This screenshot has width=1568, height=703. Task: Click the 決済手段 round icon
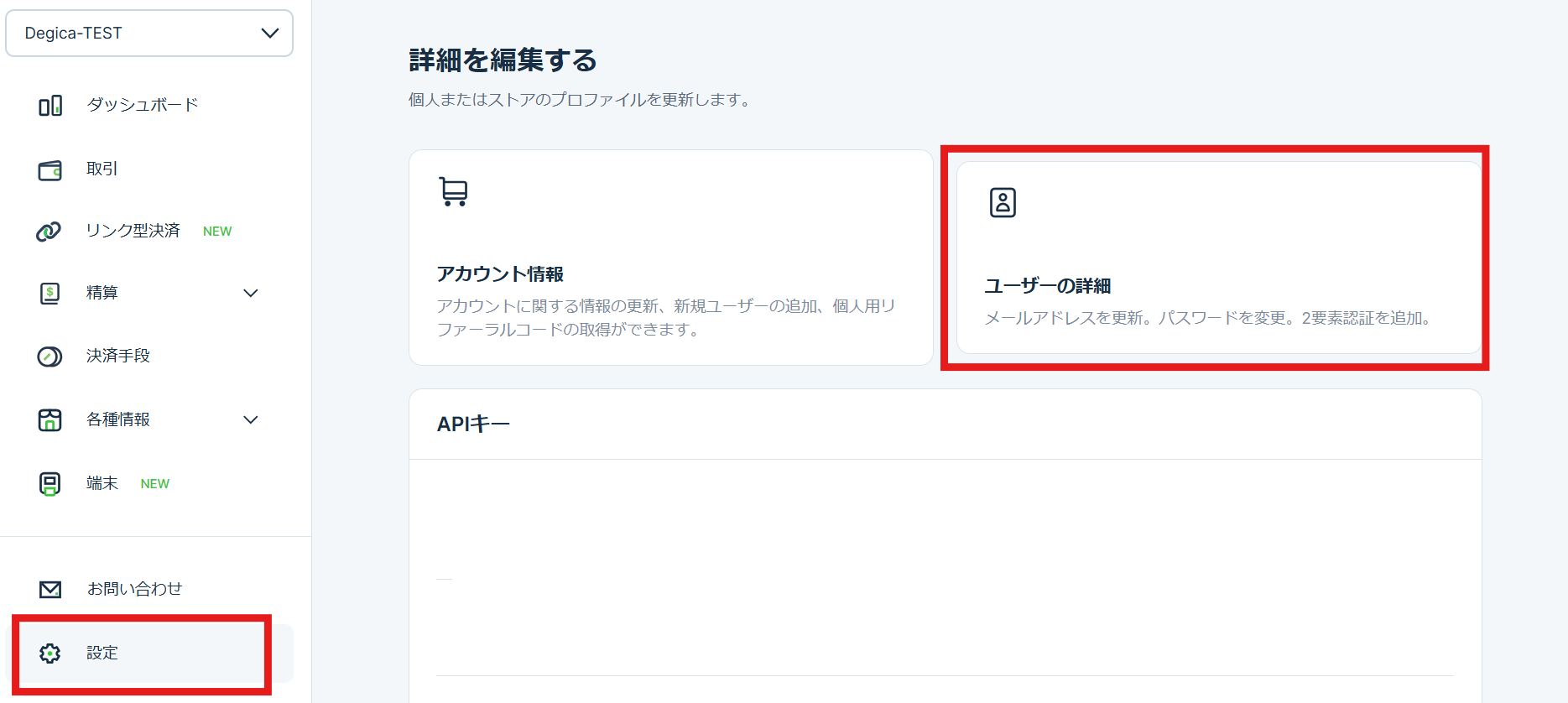tap(49, 357)
